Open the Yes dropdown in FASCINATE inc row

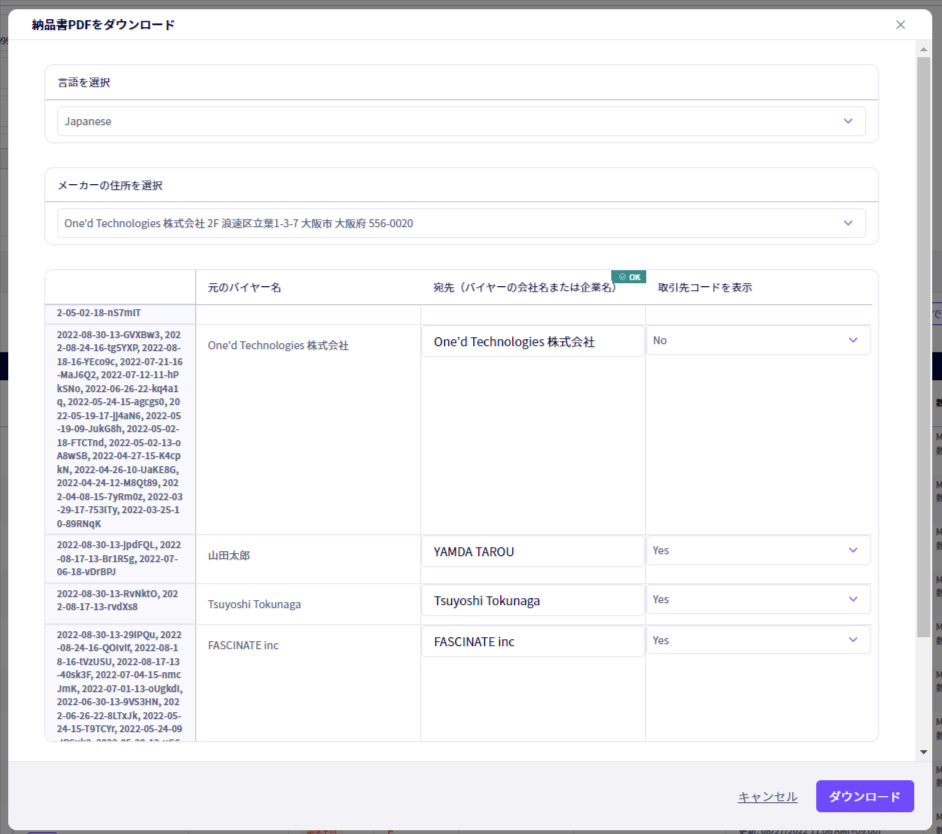(758, 640)
